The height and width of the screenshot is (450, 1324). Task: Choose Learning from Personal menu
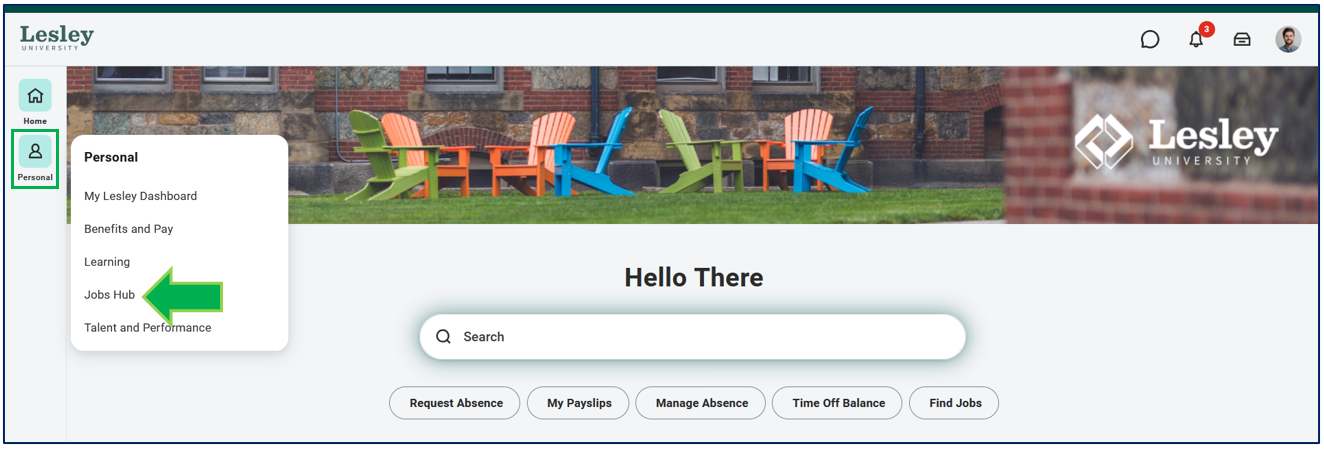[107, 262]
